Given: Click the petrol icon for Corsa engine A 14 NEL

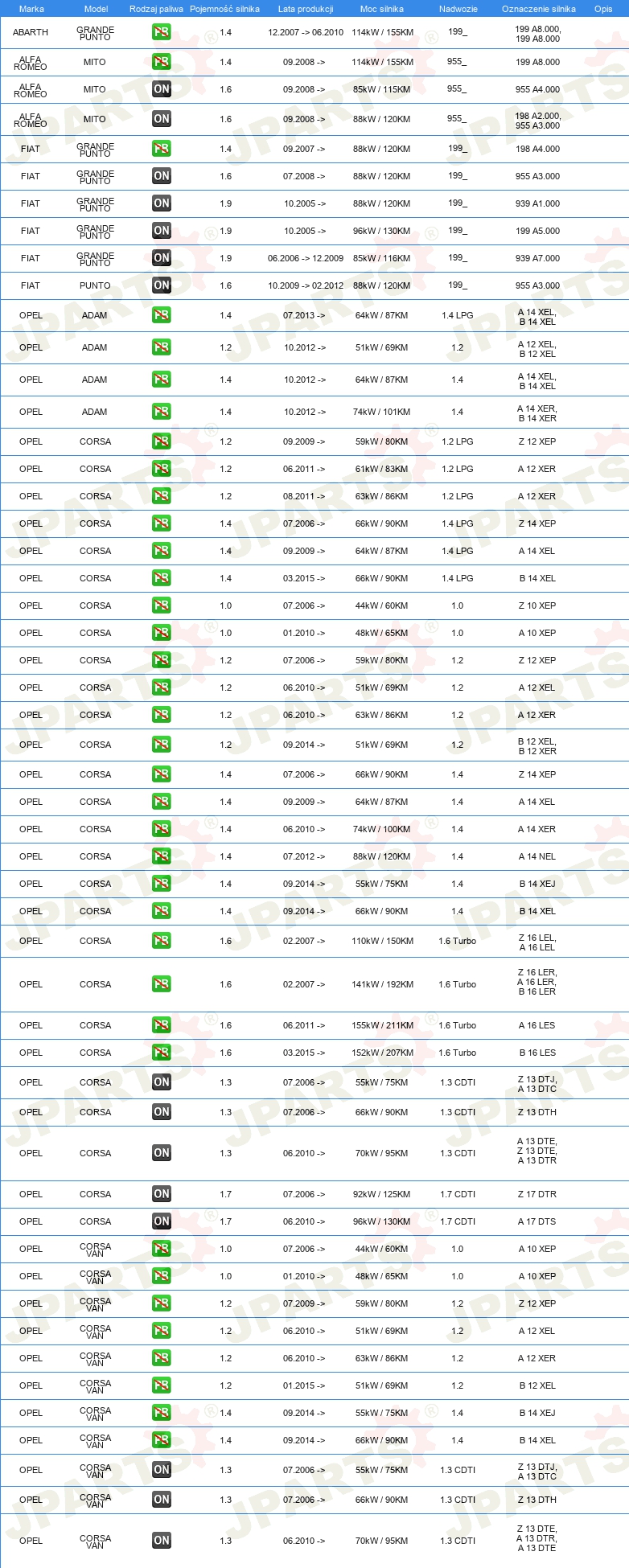Looking at the screenshot, I should [162, 856].
